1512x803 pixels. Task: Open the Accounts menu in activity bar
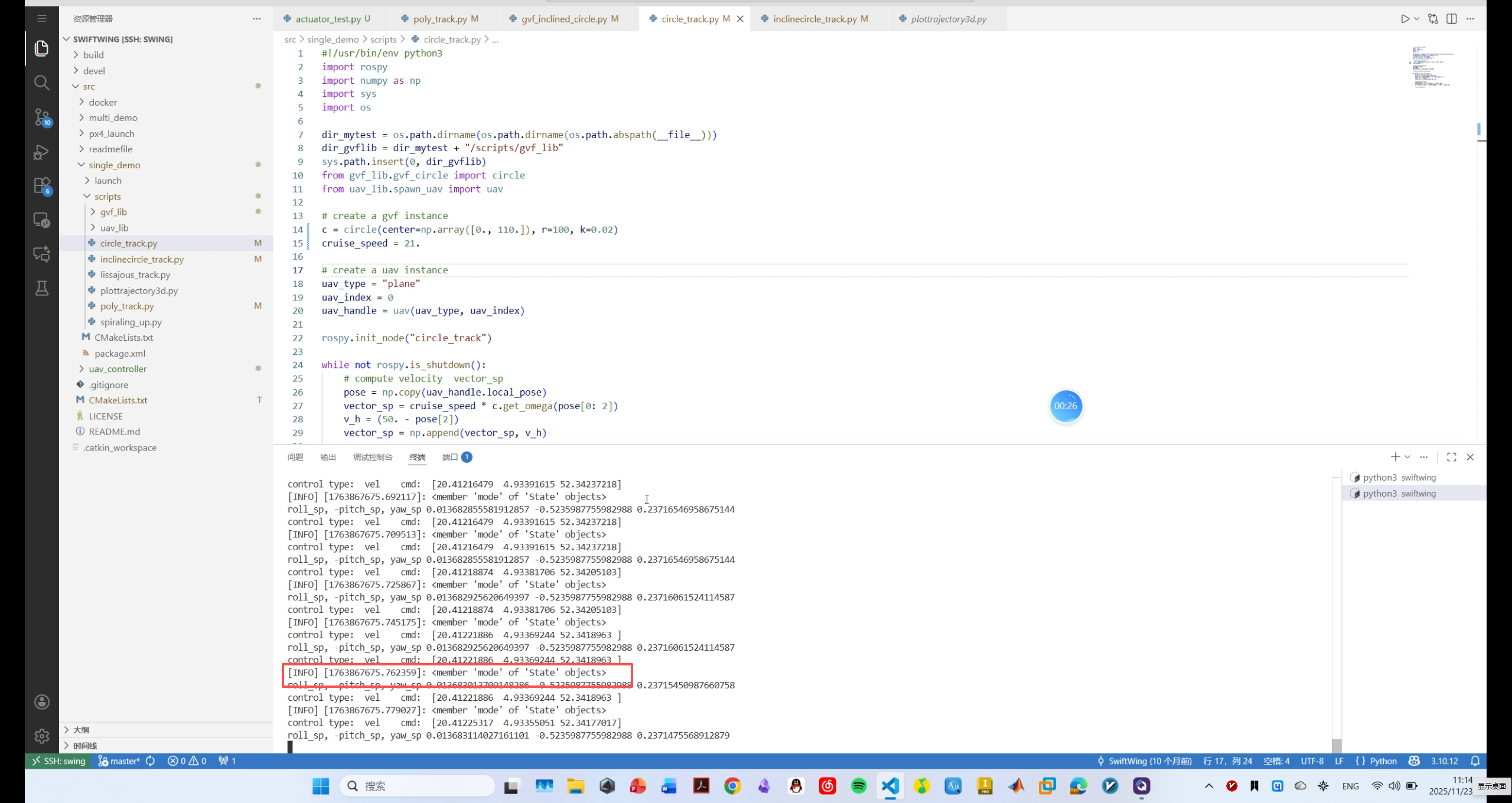pyautogui.click(x=41, y=702)
